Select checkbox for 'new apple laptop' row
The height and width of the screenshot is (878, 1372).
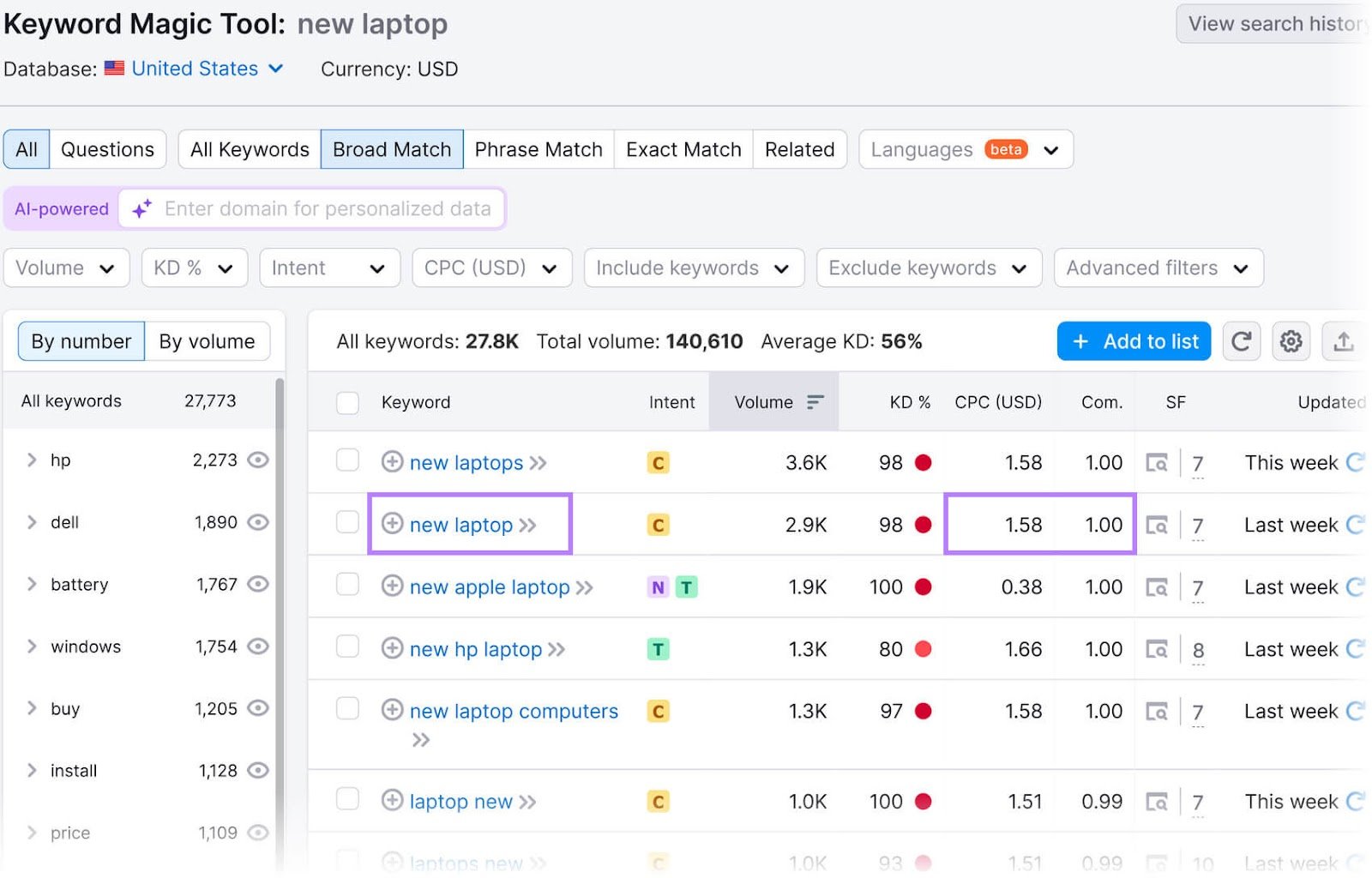(x=347, y=585)
